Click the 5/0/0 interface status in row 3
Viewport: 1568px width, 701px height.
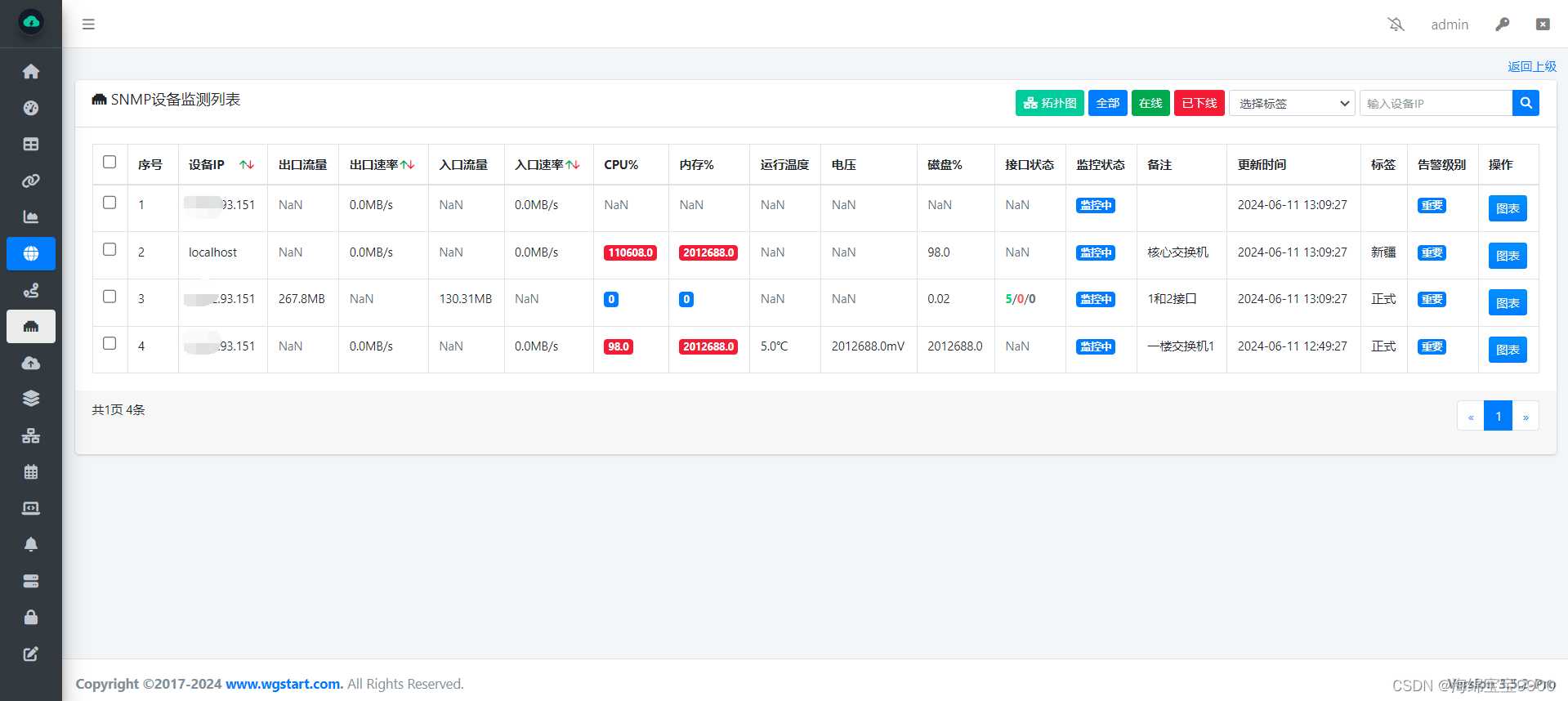[x=1021, y=299]
